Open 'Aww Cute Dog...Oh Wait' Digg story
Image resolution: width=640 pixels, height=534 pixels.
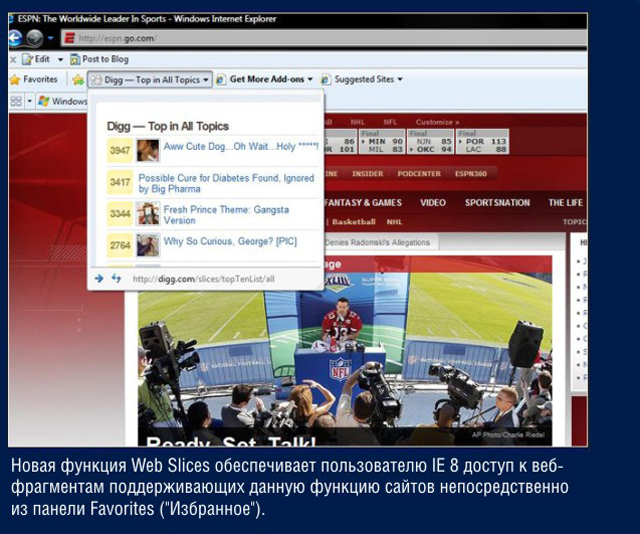point(241,147)
